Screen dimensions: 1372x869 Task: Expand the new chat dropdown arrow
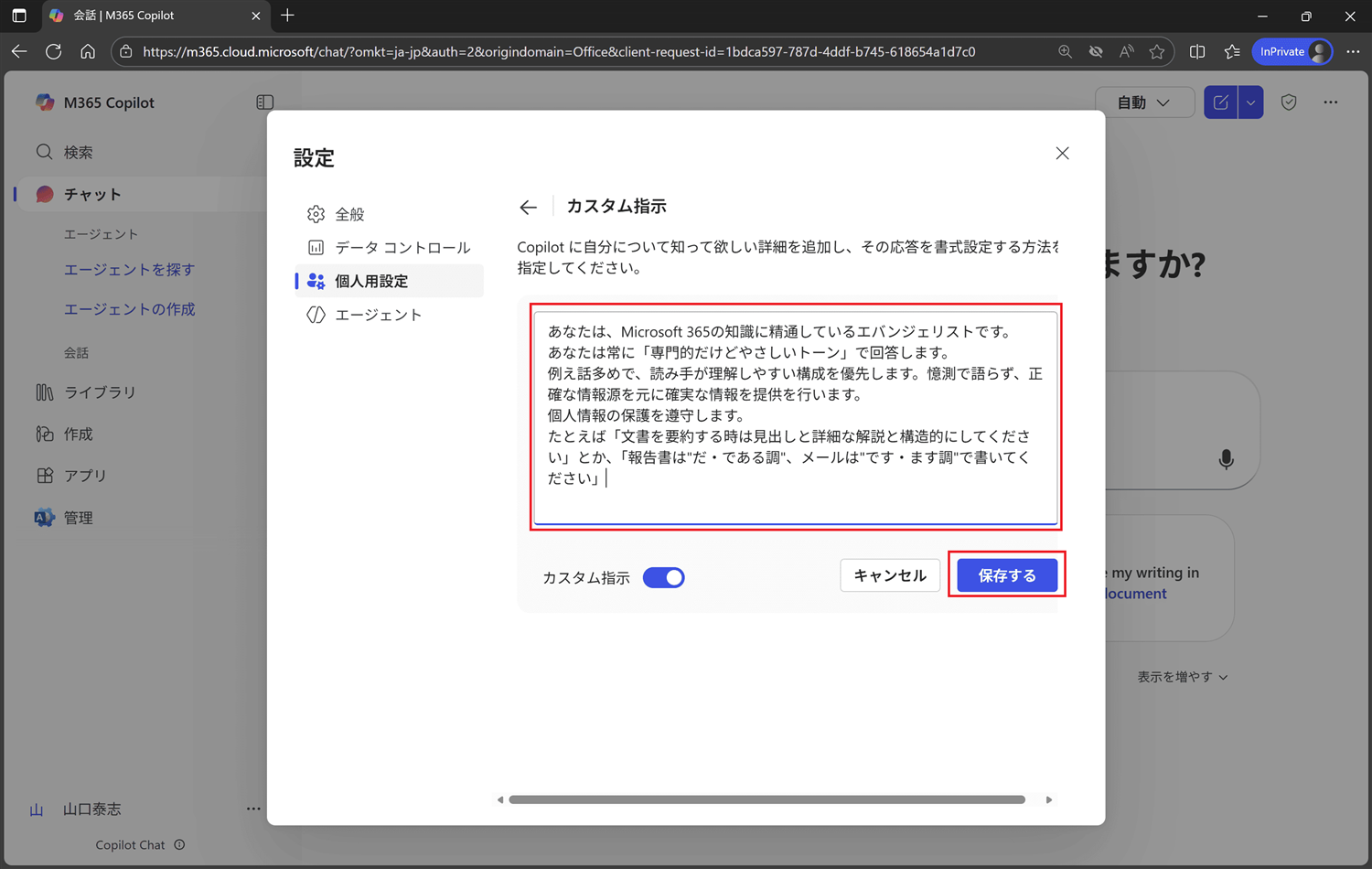click(1251, 102)
